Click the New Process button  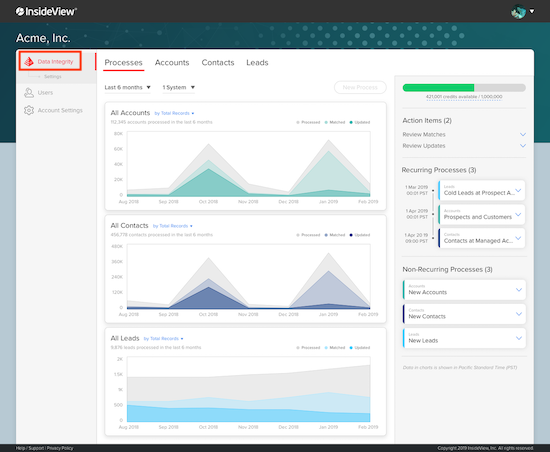360,87
